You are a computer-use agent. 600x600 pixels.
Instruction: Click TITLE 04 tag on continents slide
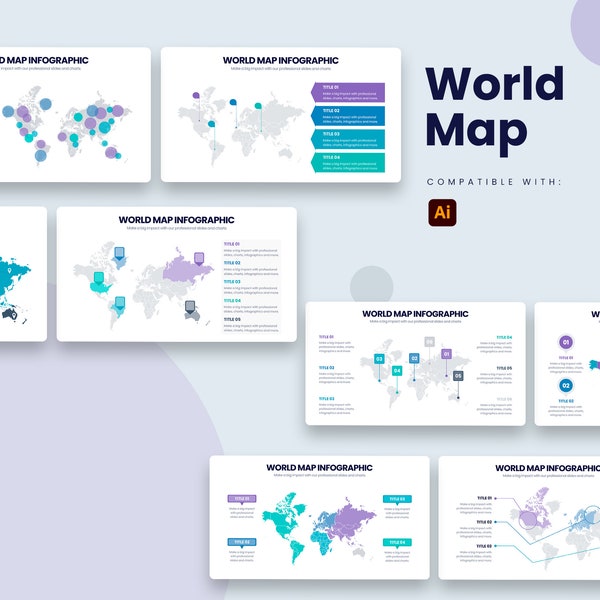[397, 543]
